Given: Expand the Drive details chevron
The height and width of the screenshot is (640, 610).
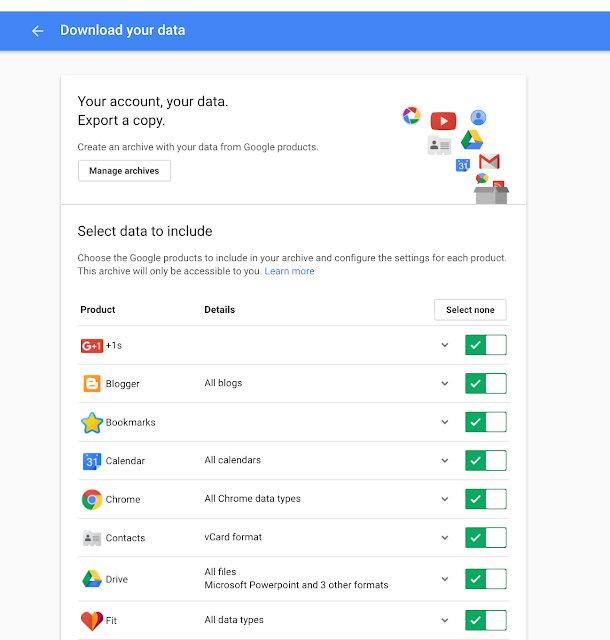Looking at the screenshot, I should (x=445, y=579).
